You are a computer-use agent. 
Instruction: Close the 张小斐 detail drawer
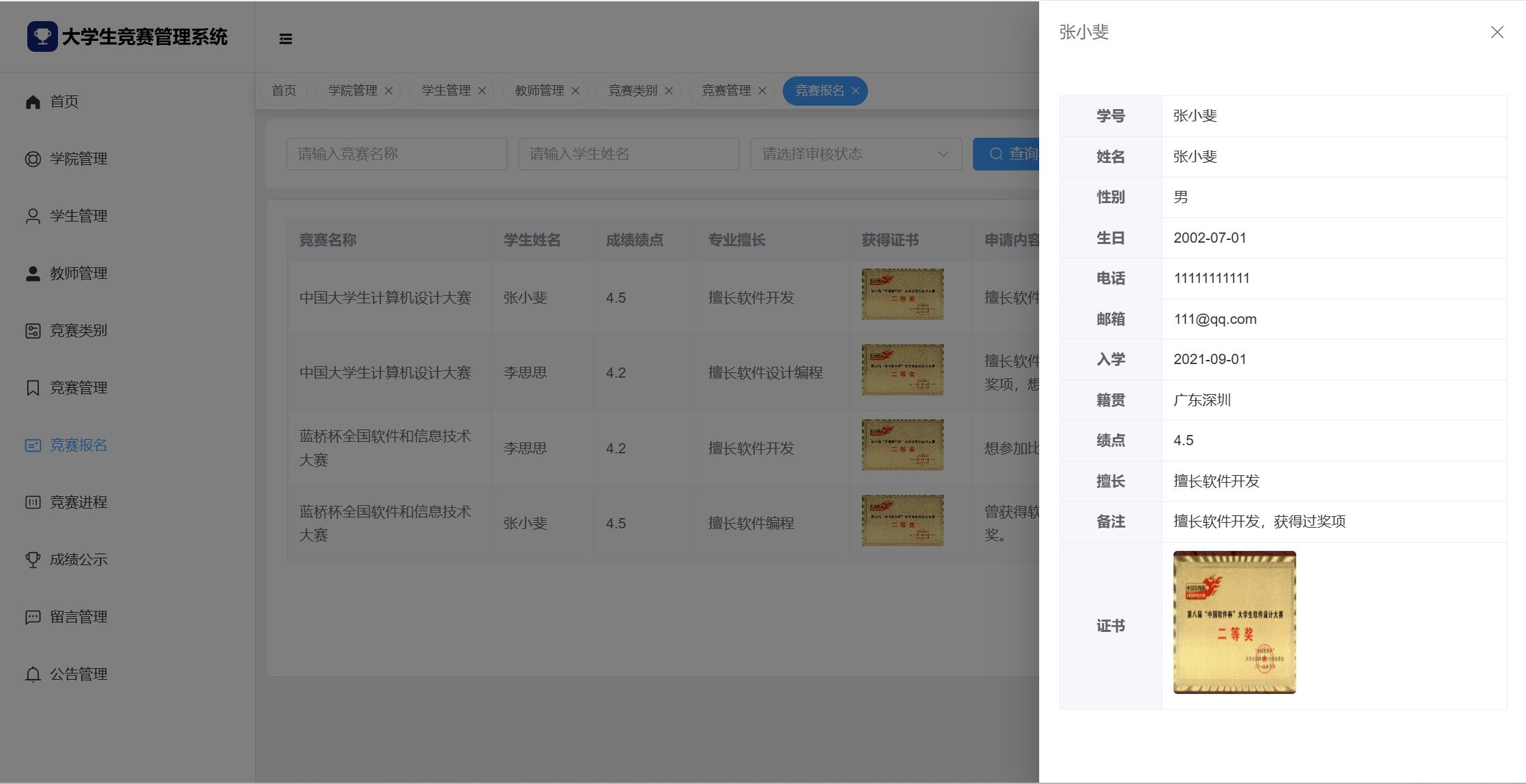[1497, 32]
